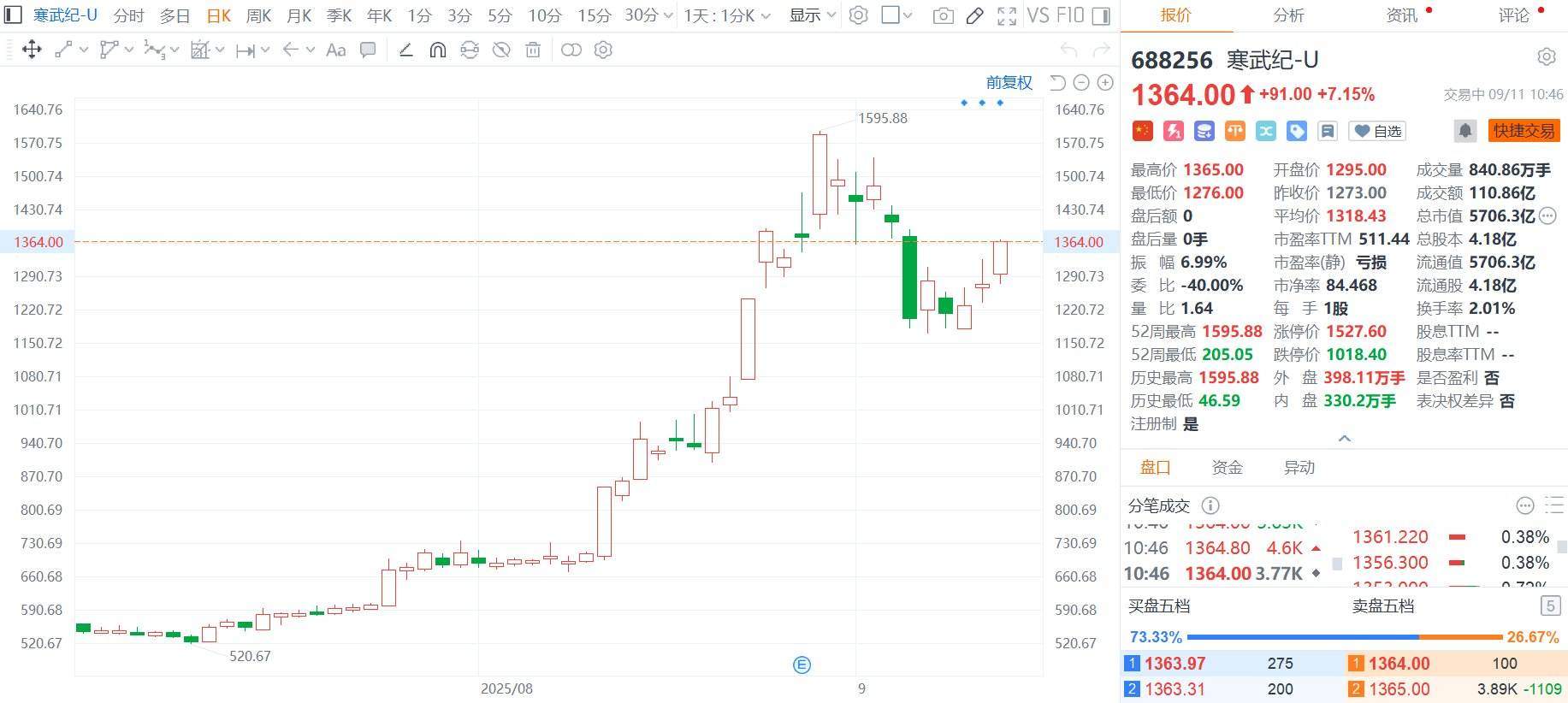Toggle the right panel layout icon
Screen dimensions: 1568x703
1101,15
